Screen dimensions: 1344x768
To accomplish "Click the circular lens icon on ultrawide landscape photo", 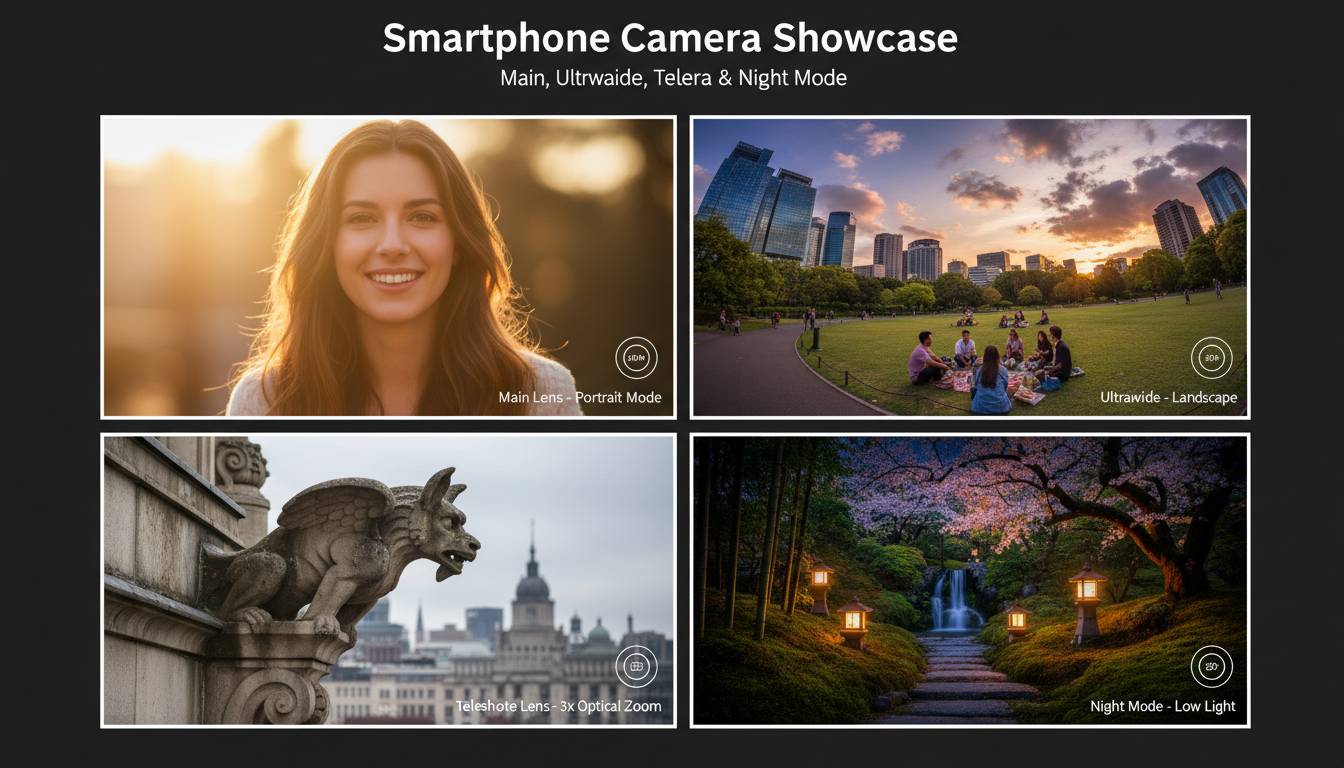I will (x=1211, y=358).
